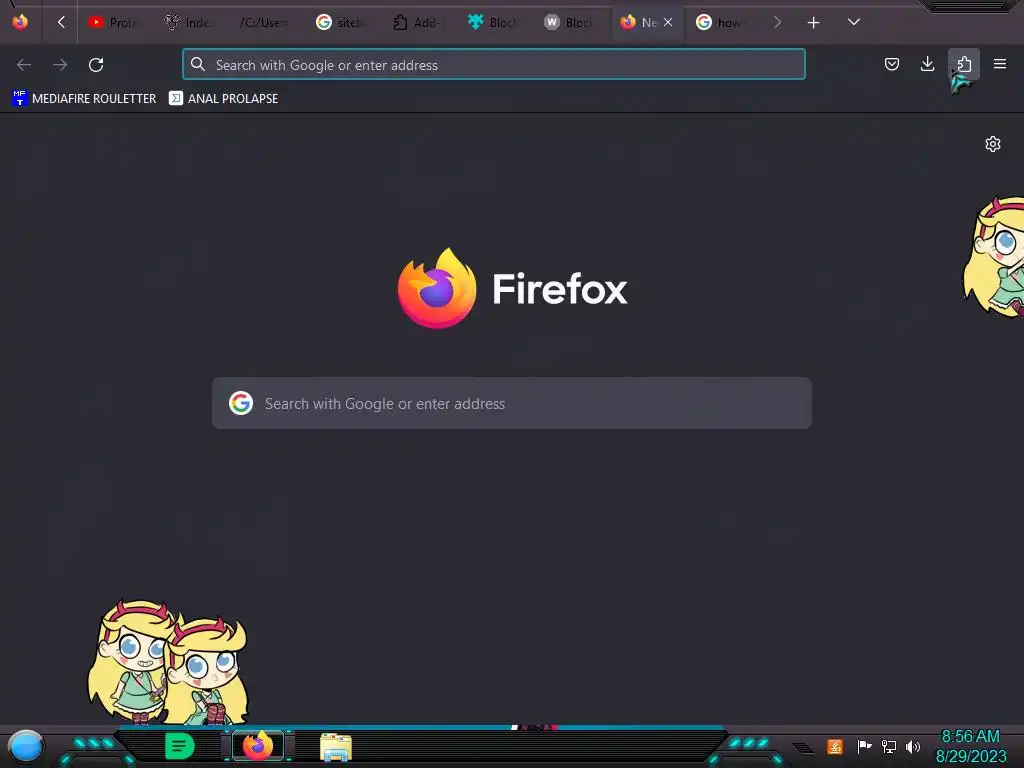Image resolution: width=1024 pixels, height=768 pixels.
Task: Open the Downloads panel
Action: [x=927, y=64]
